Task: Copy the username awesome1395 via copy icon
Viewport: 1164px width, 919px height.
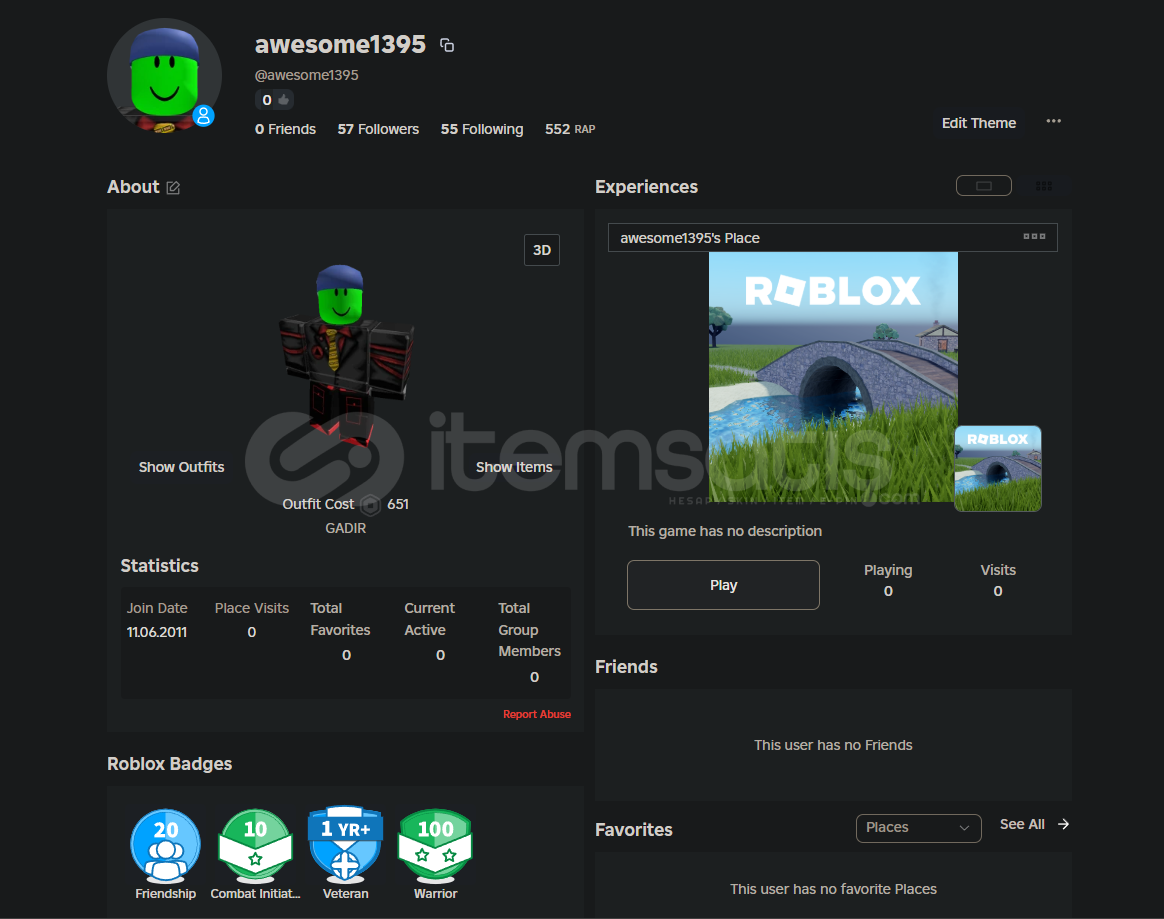Action: [x=447, y=45]
